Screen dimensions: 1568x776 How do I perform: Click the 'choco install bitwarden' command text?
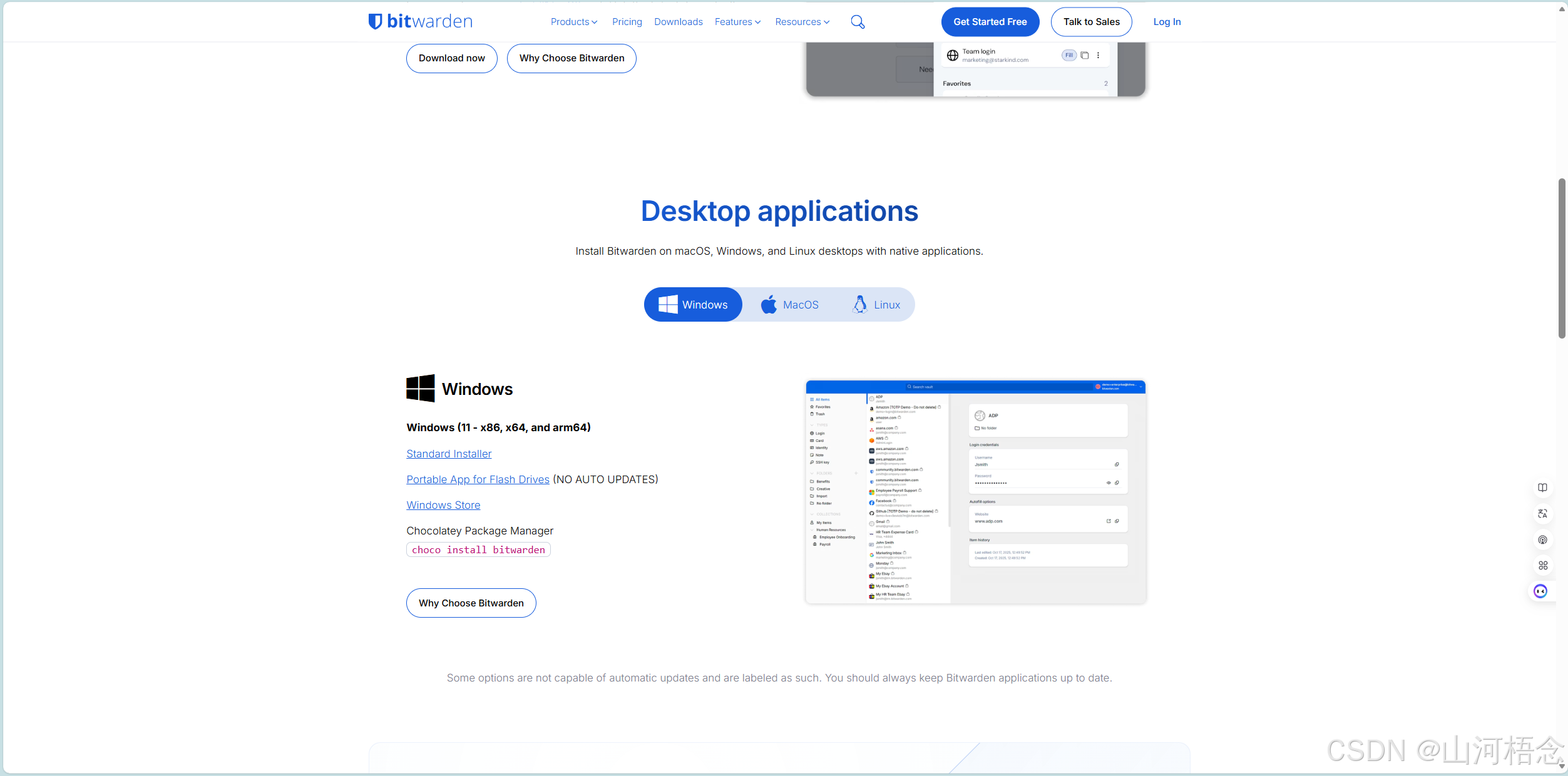pyautogui.click(x=478, y=549)
